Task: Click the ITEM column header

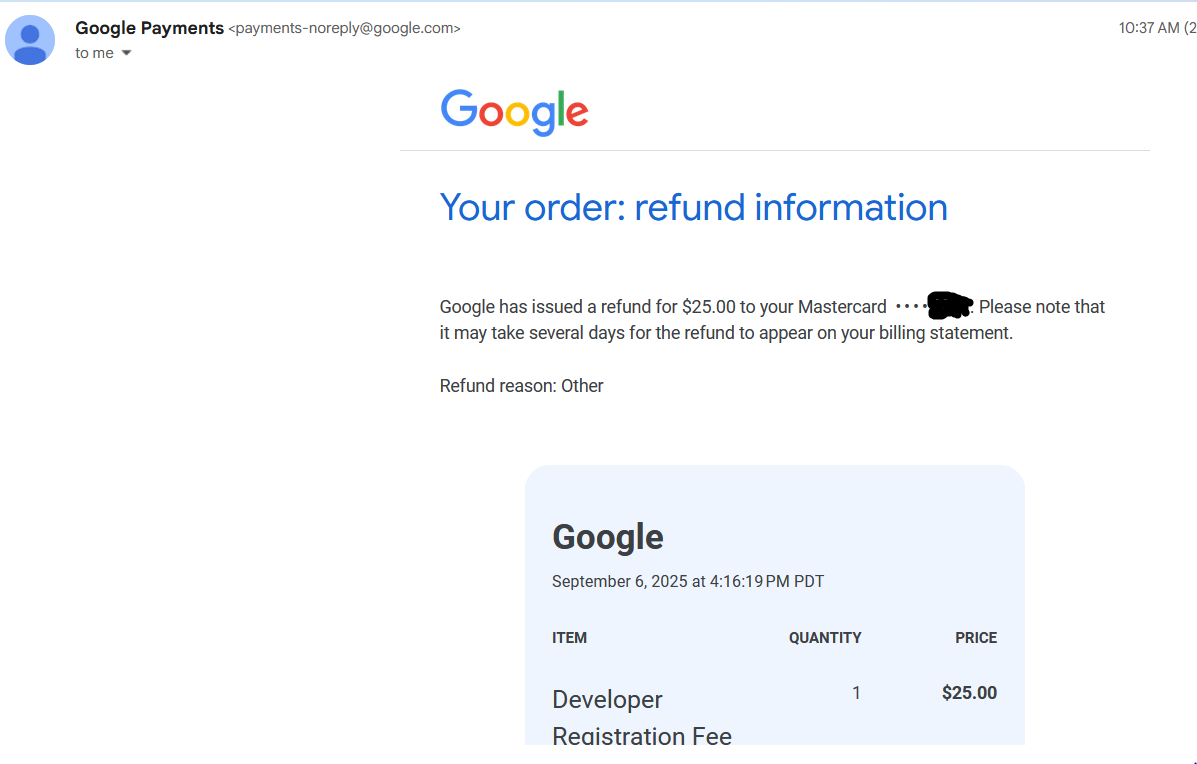Action: click(569, 638)
